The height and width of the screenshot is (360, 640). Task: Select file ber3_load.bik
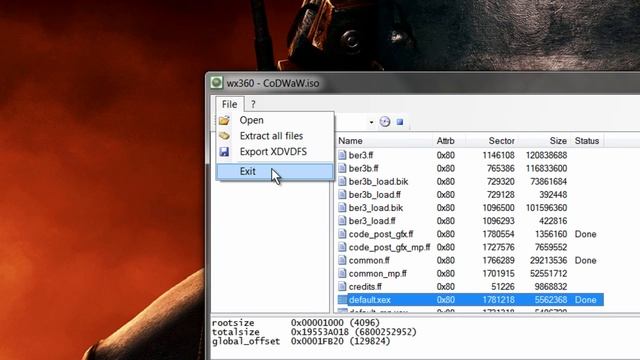pos(376,208)
